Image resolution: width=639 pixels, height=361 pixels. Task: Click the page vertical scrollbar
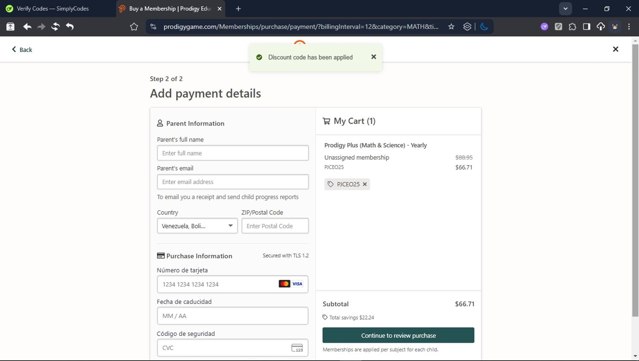pos(635,179)
